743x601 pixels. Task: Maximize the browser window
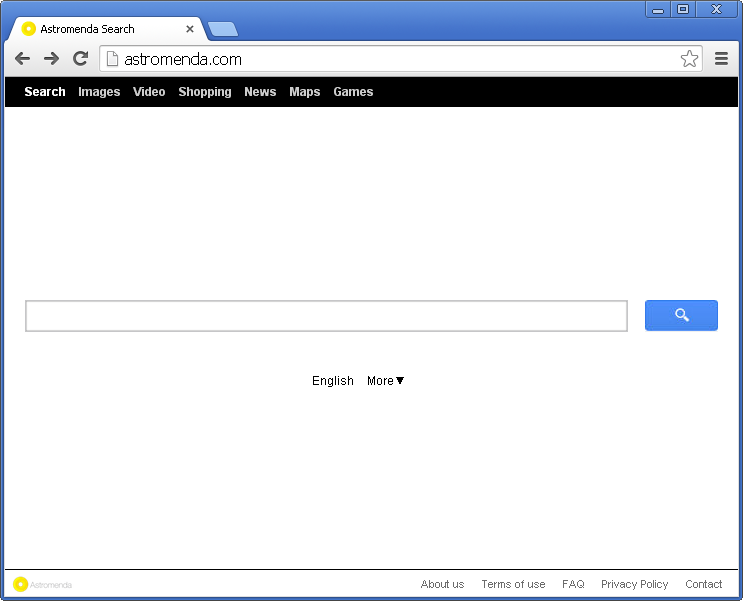click(x=683, y=9)
